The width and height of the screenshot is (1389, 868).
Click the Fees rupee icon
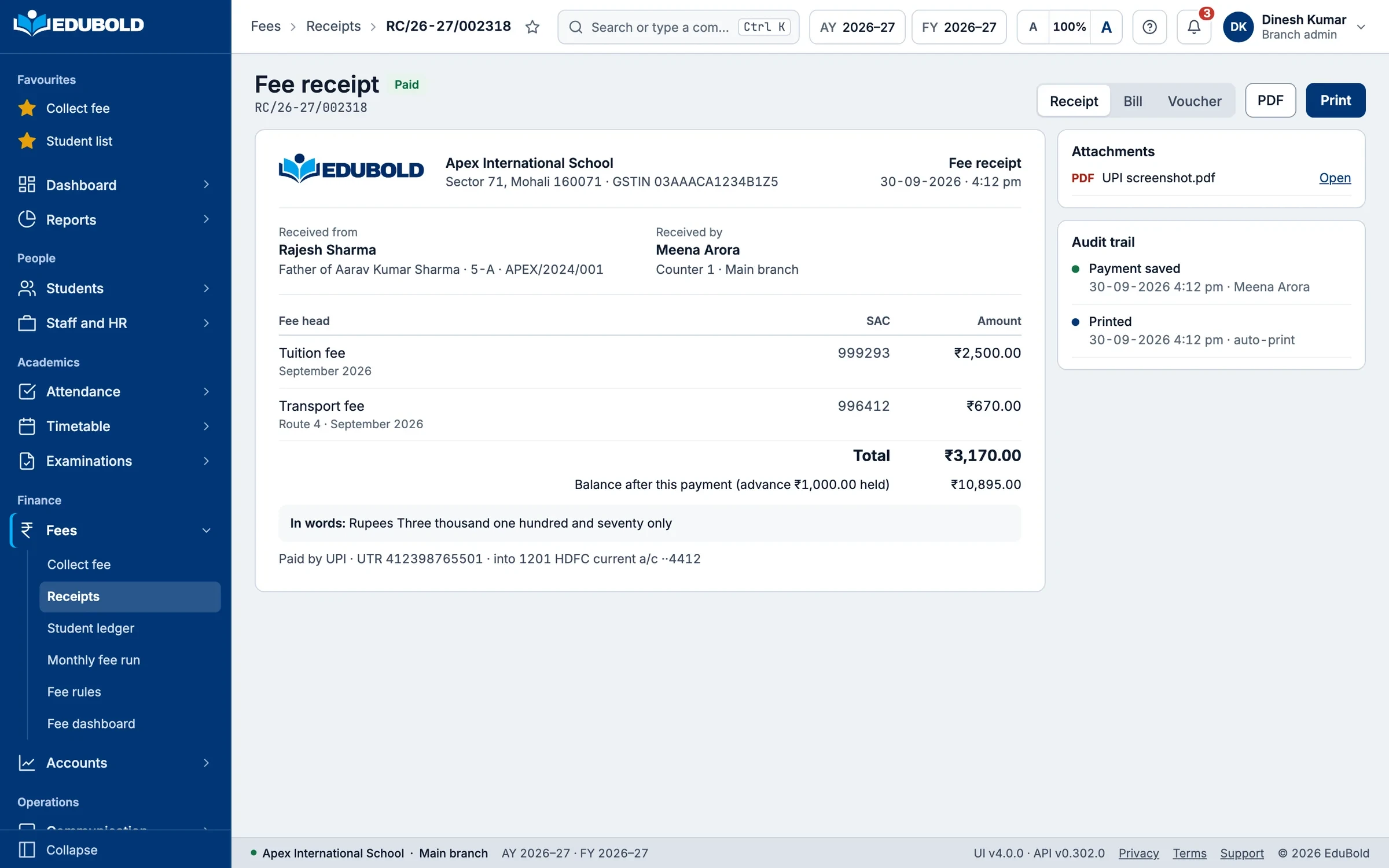coord(27,530)
